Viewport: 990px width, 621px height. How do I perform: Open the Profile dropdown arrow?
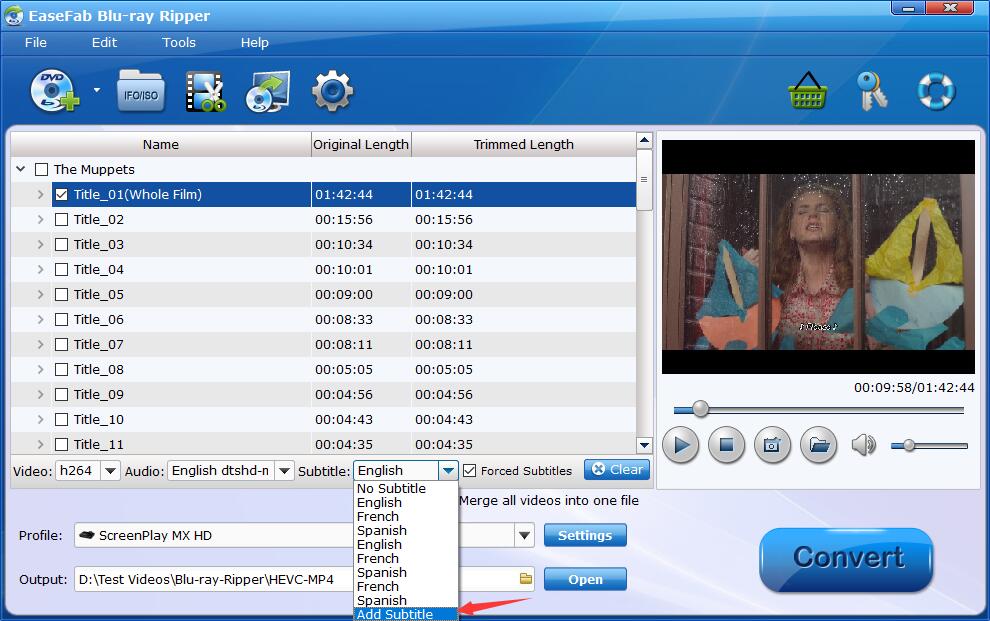click(524, 535)
